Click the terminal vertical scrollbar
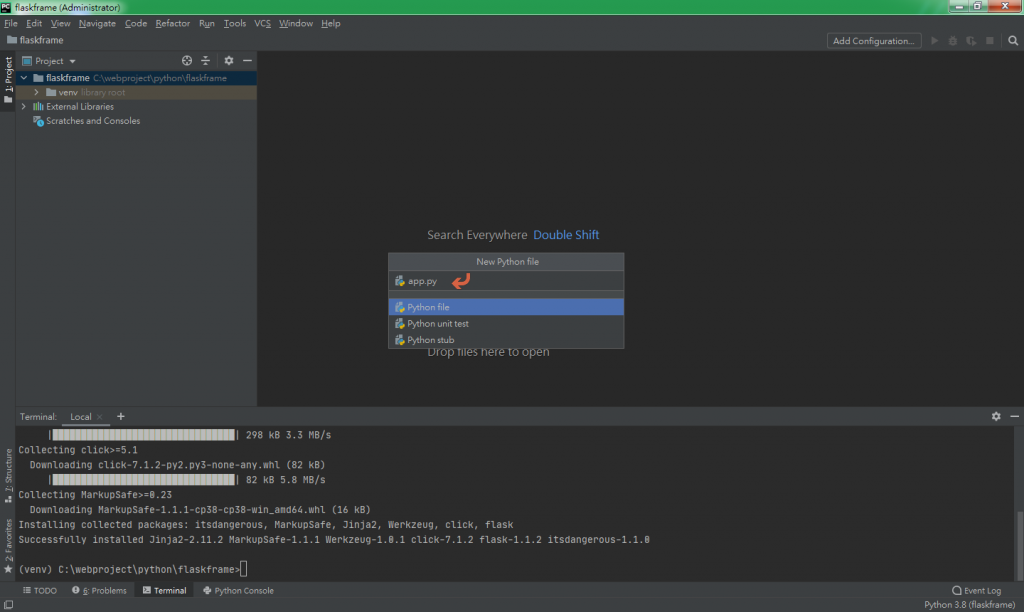The height and width of the screenshot is (612, 1024). [x=1019, y=546]
